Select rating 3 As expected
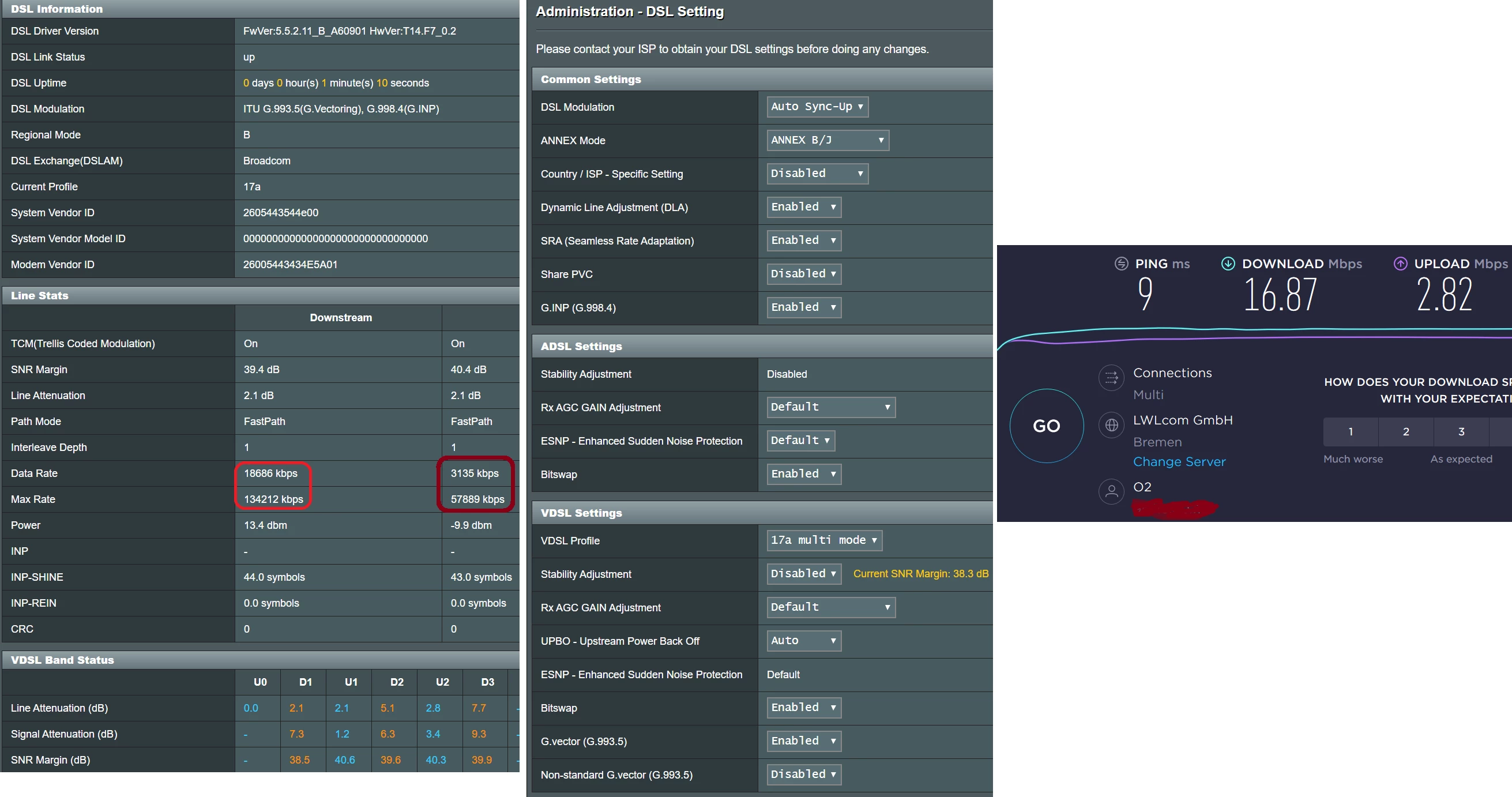 point(1461,431)
